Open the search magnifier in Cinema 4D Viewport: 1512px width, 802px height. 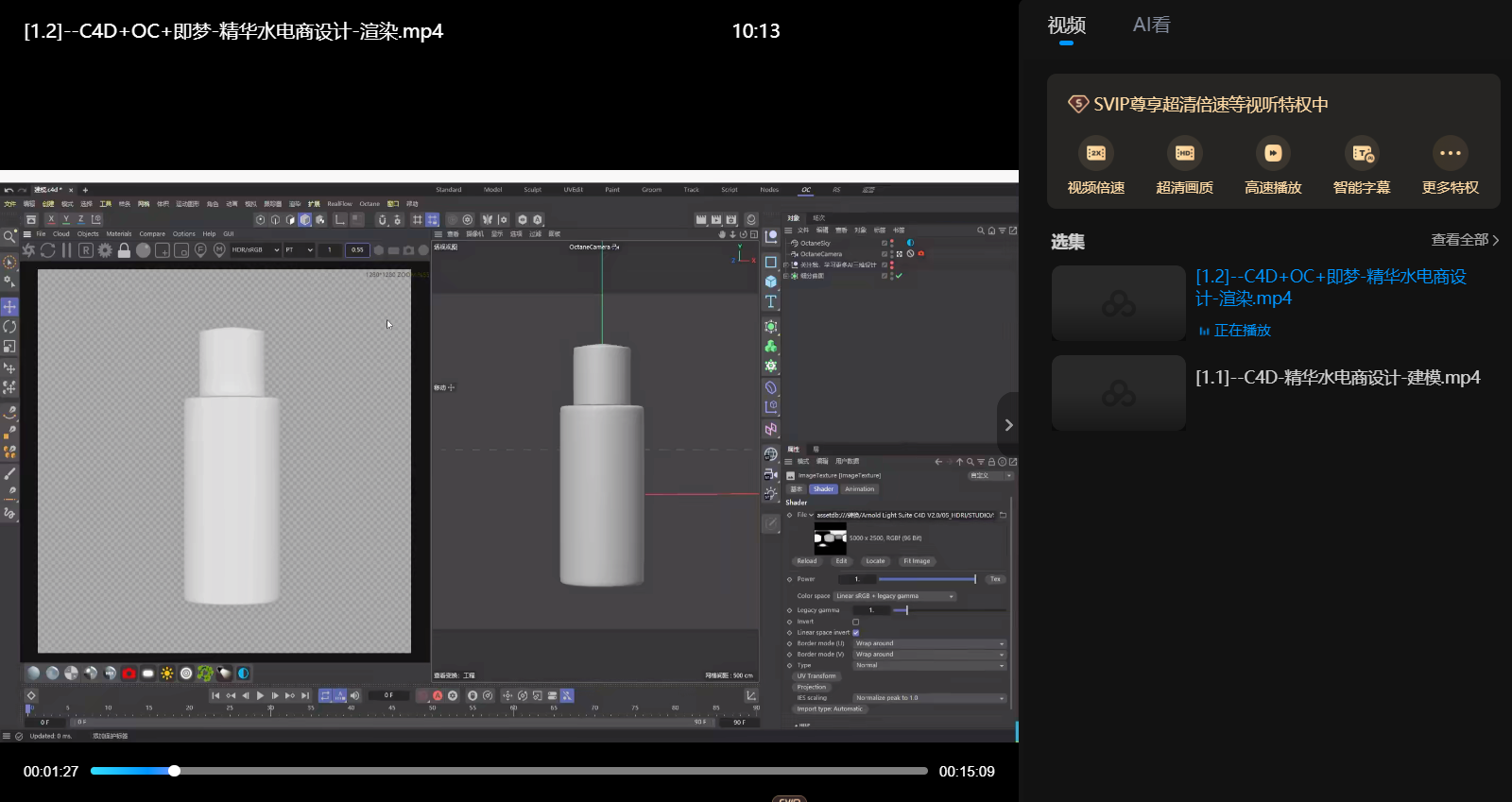tap(9, 237)
